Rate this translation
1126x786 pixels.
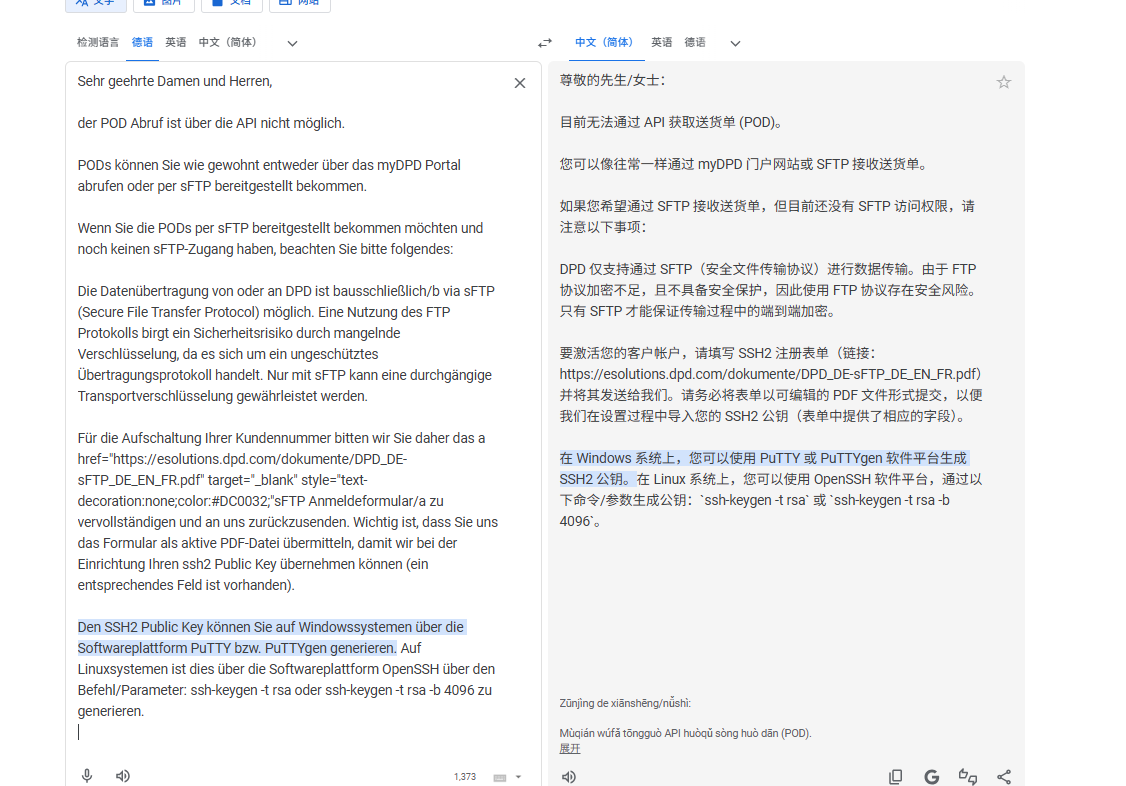pos(968,777)
